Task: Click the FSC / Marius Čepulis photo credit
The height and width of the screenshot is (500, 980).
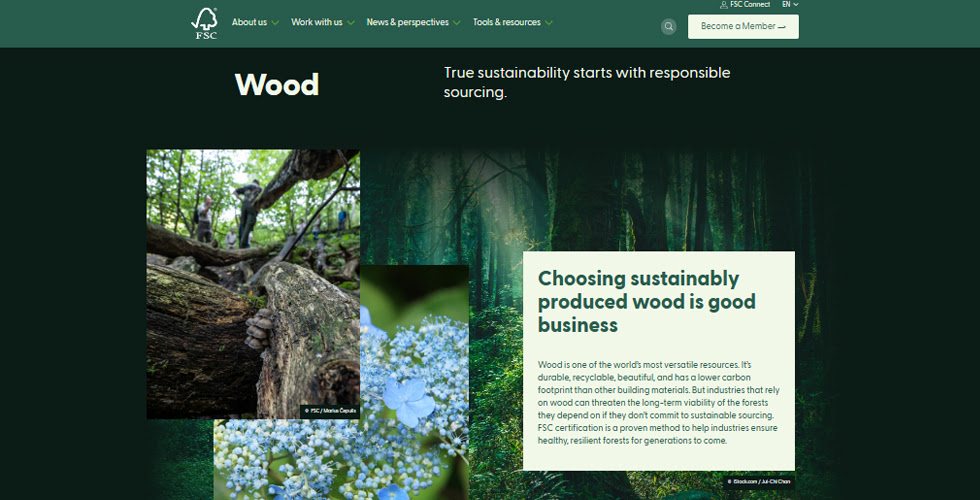Action: click(329, 411)
